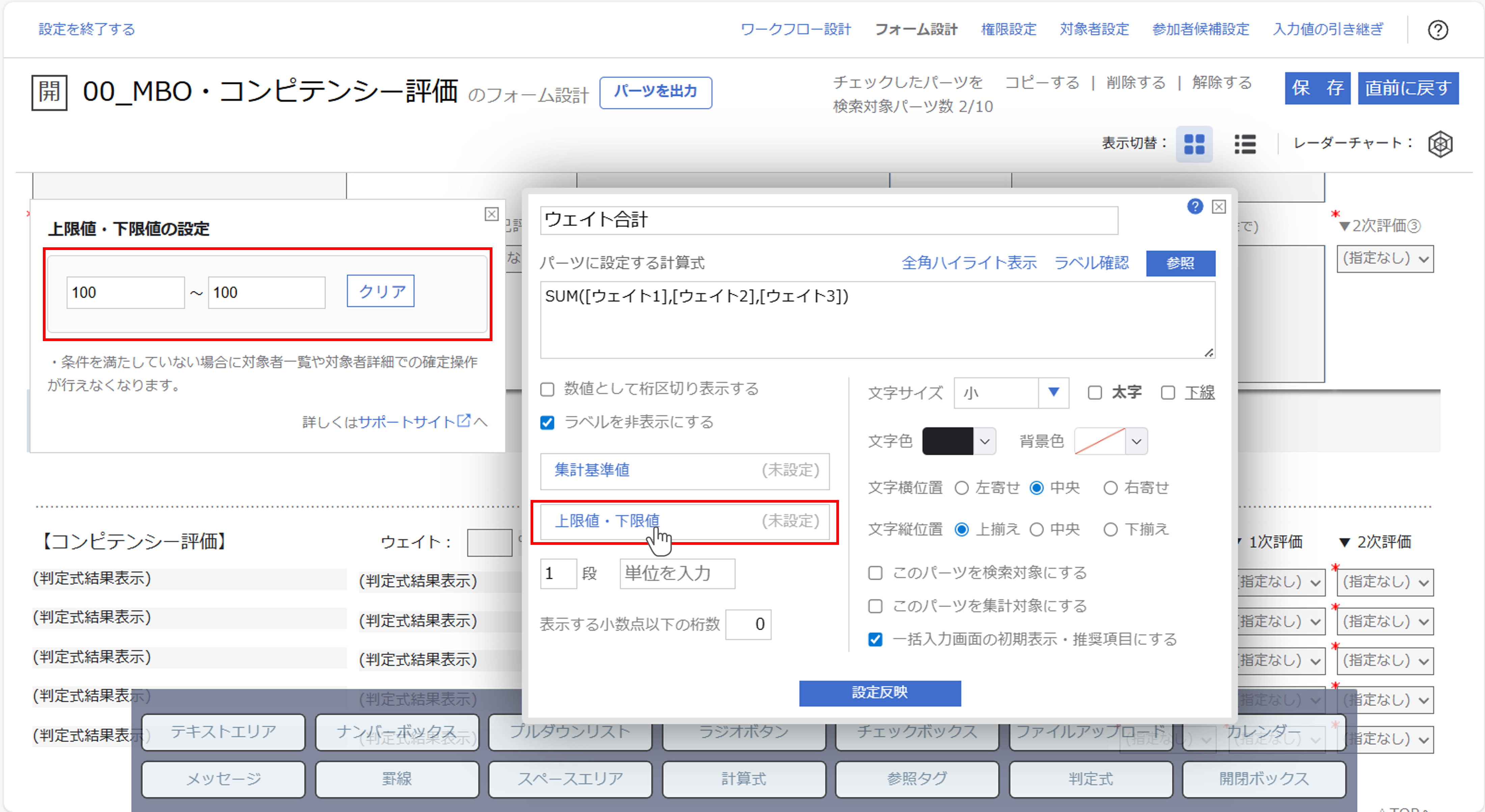Switch to list display view

pyautogui.click(x=1245, y=144)
